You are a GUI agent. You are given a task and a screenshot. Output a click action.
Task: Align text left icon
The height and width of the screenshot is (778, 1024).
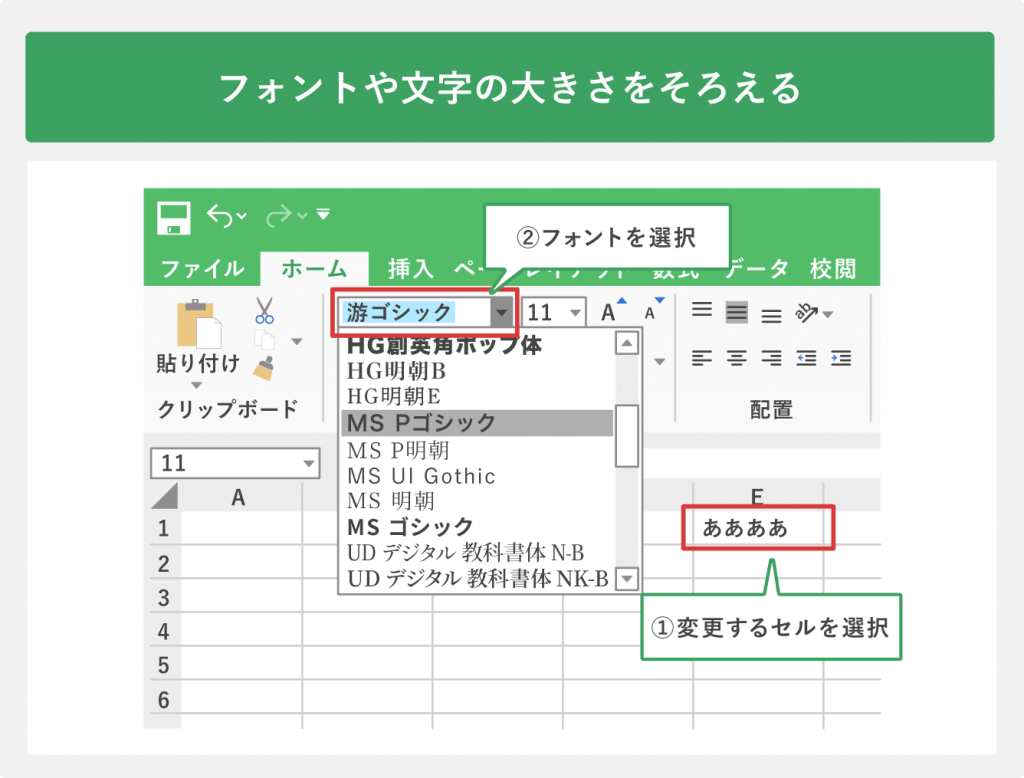(702, 358)
